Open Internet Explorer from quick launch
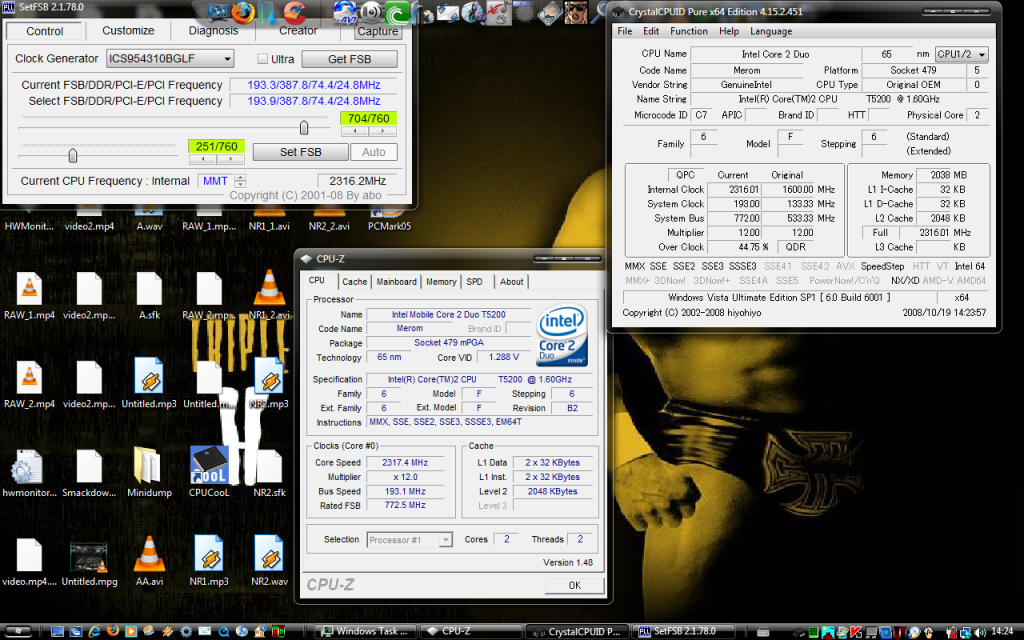This screenshot has height=640, width=1024. click(x=95, y=632)
